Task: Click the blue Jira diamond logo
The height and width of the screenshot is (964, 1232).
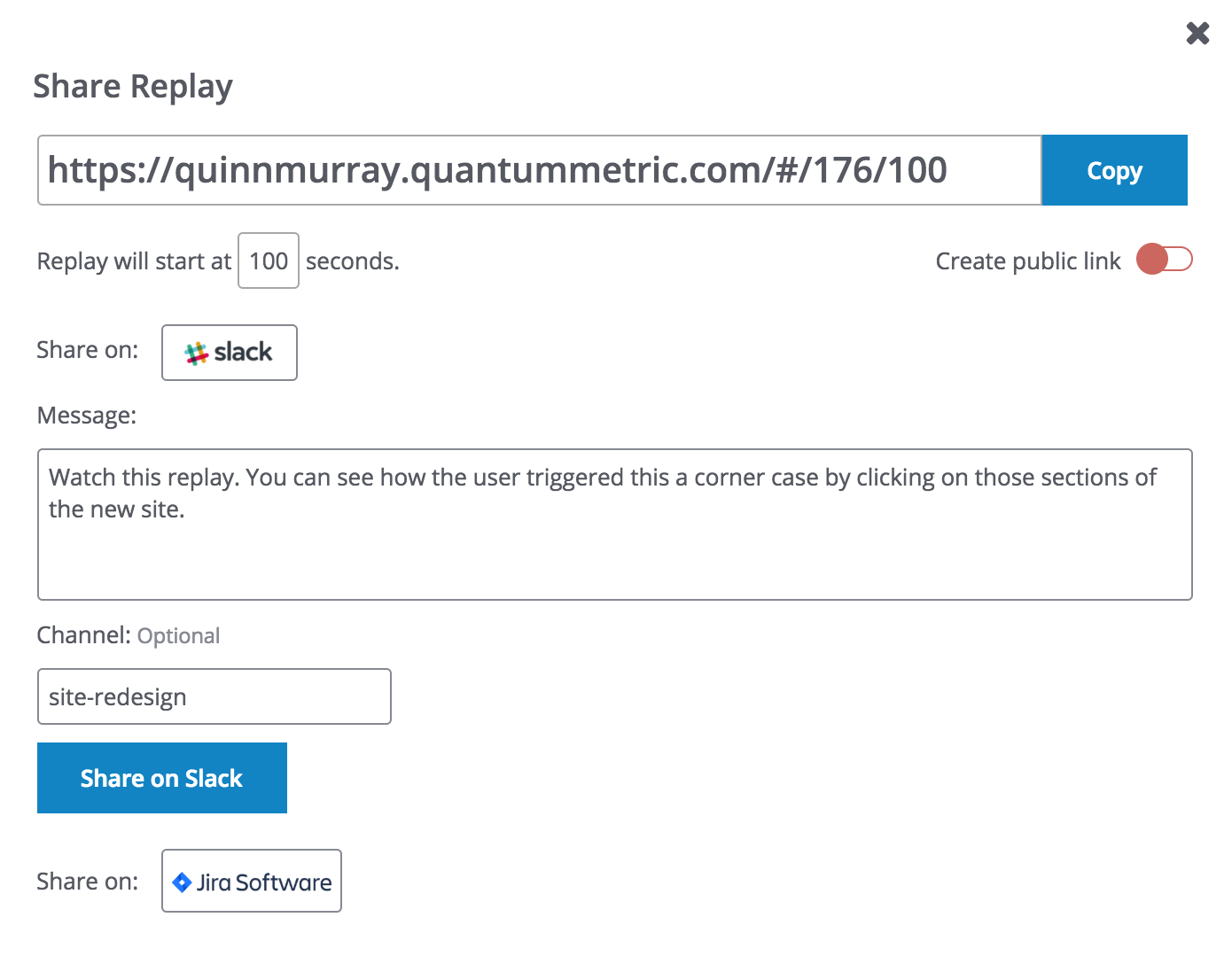Action: 182,882
